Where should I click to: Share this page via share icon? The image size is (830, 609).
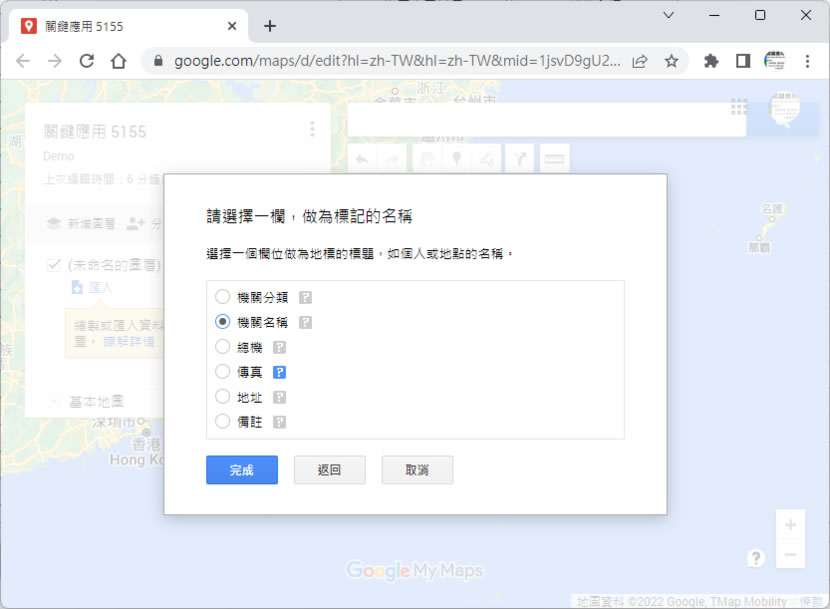coord(639,61)
